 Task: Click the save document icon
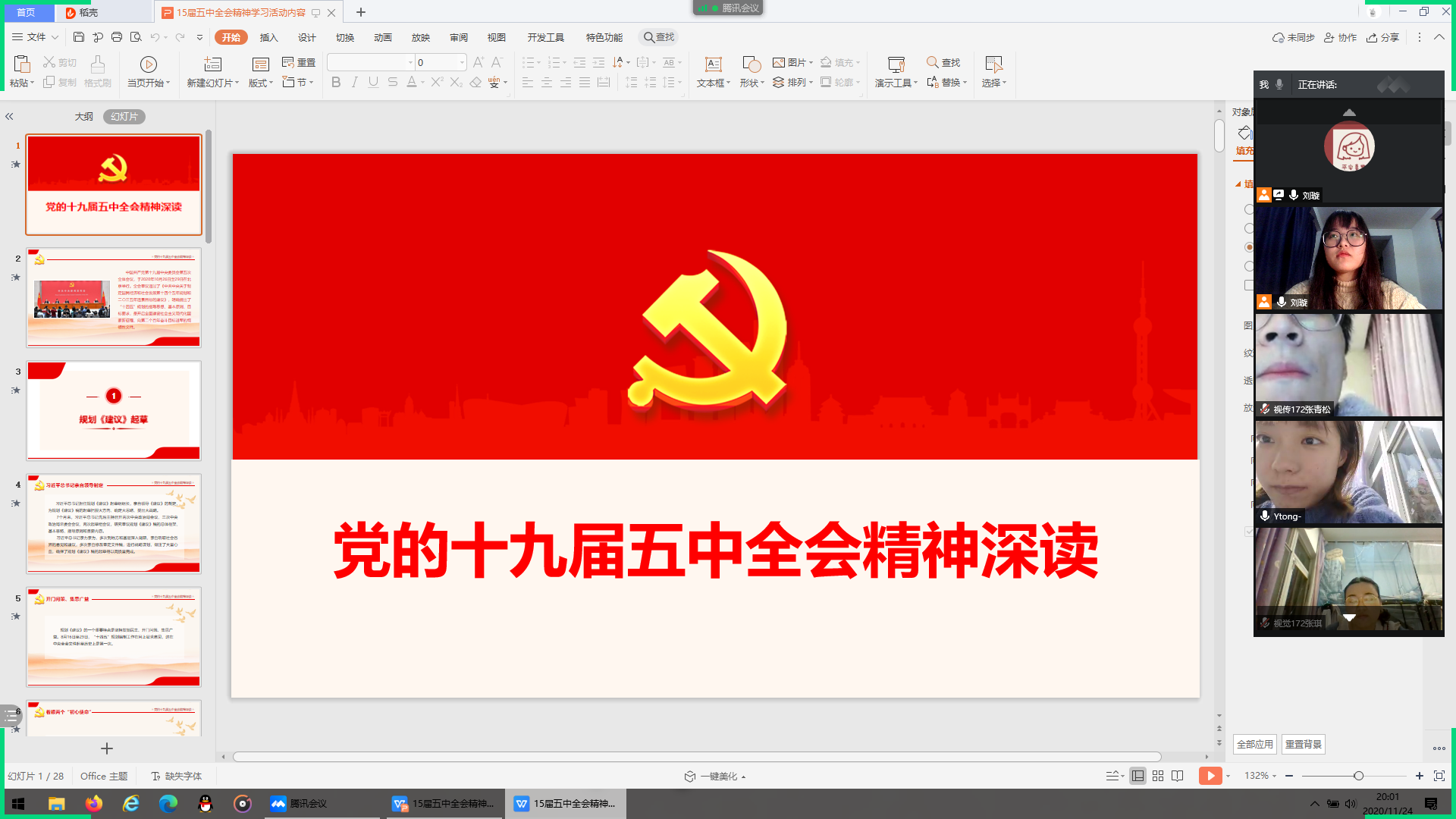coord(78,37)
